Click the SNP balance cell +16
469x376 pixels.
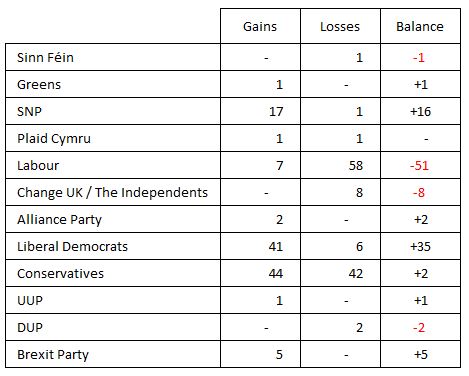pos(420,111)
